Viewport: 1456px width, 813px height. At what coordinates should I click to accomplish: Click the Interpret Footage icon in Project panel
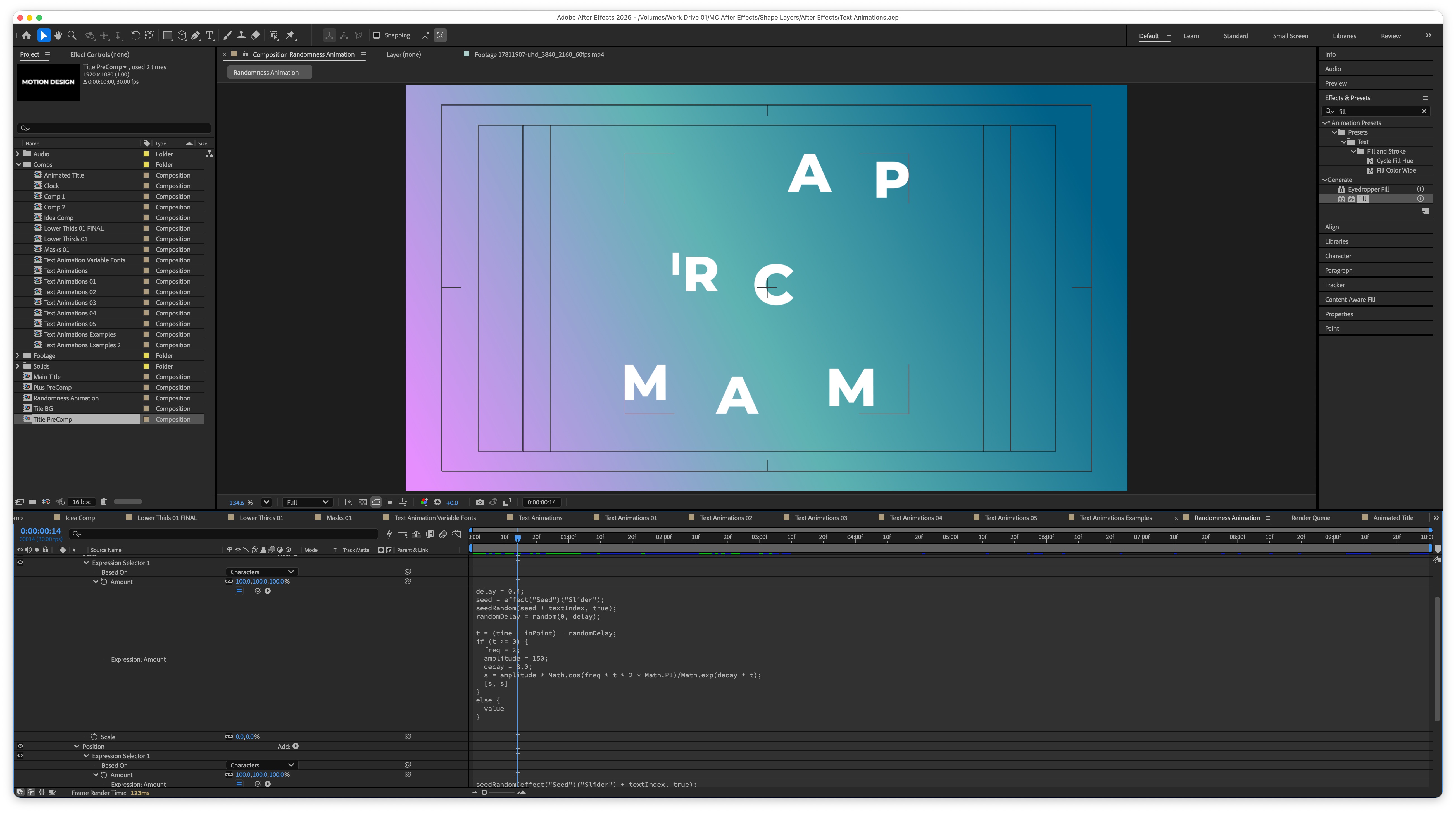coord(19,502)
